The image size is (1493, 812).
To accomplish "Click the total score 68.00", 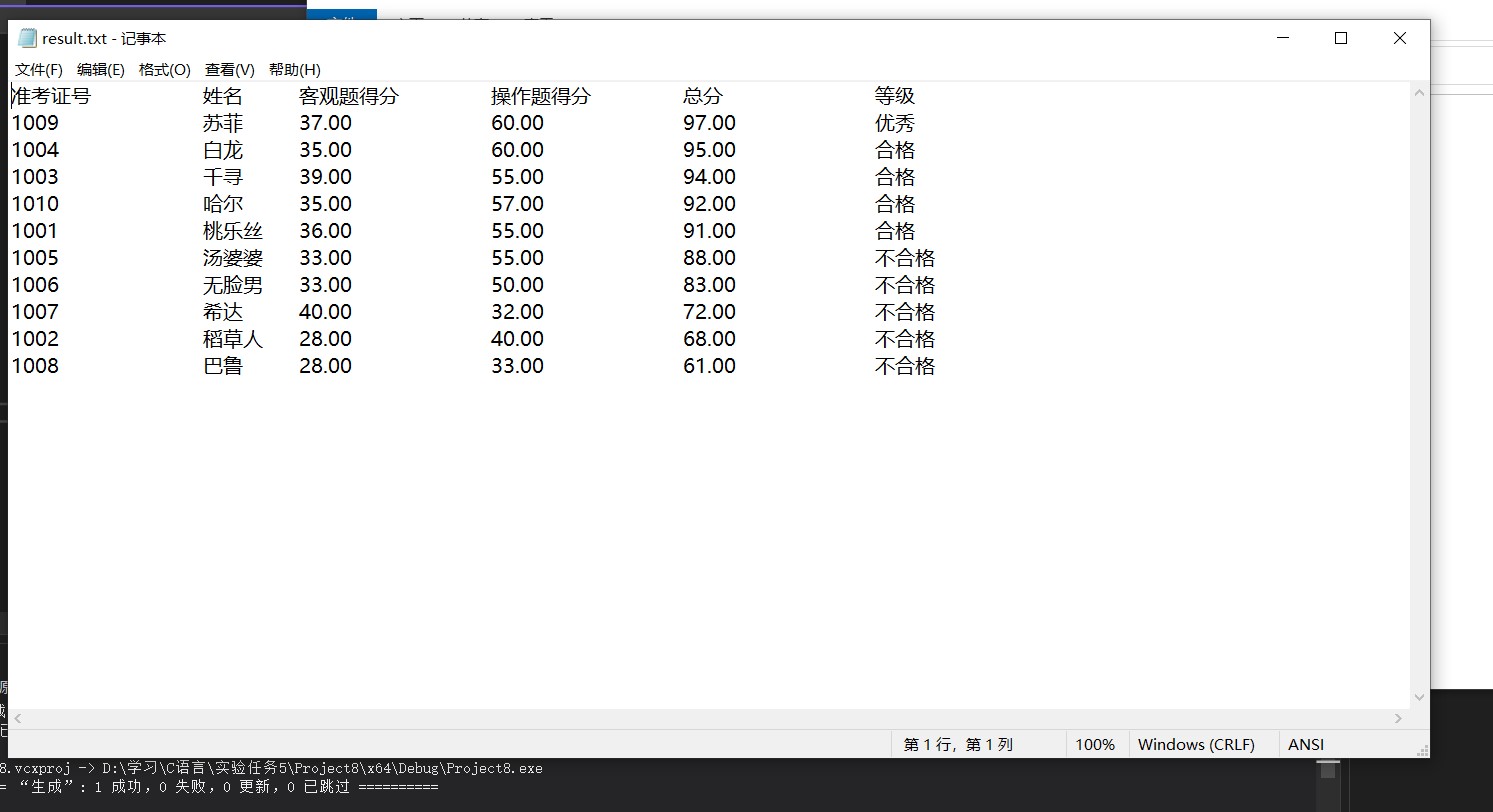I will point(709,339).
